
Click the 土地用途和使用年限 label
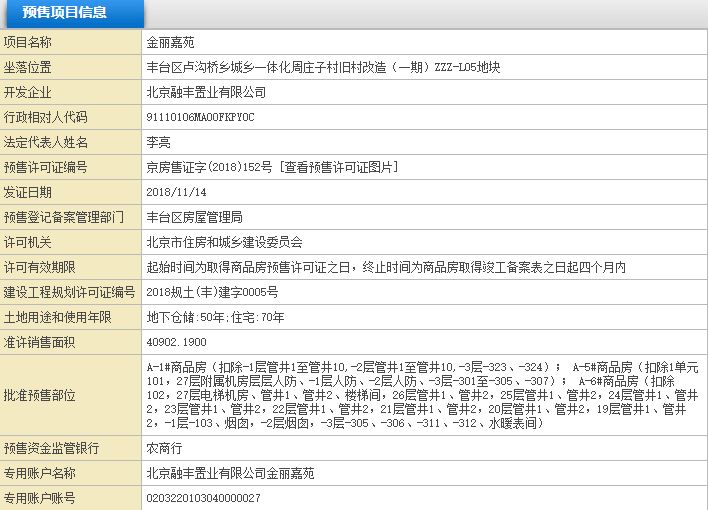tap(57, 317)
